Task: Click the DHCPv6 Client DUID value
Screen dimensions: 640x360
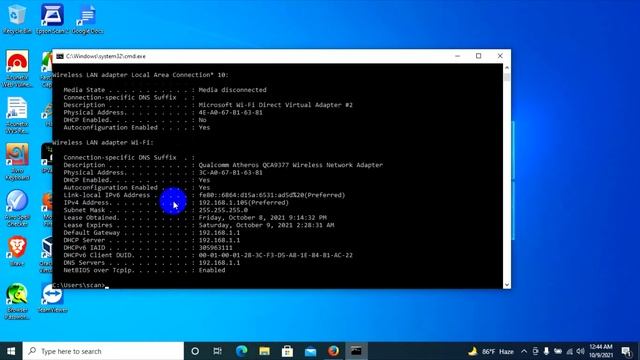Action: click(x=276, y=255)
